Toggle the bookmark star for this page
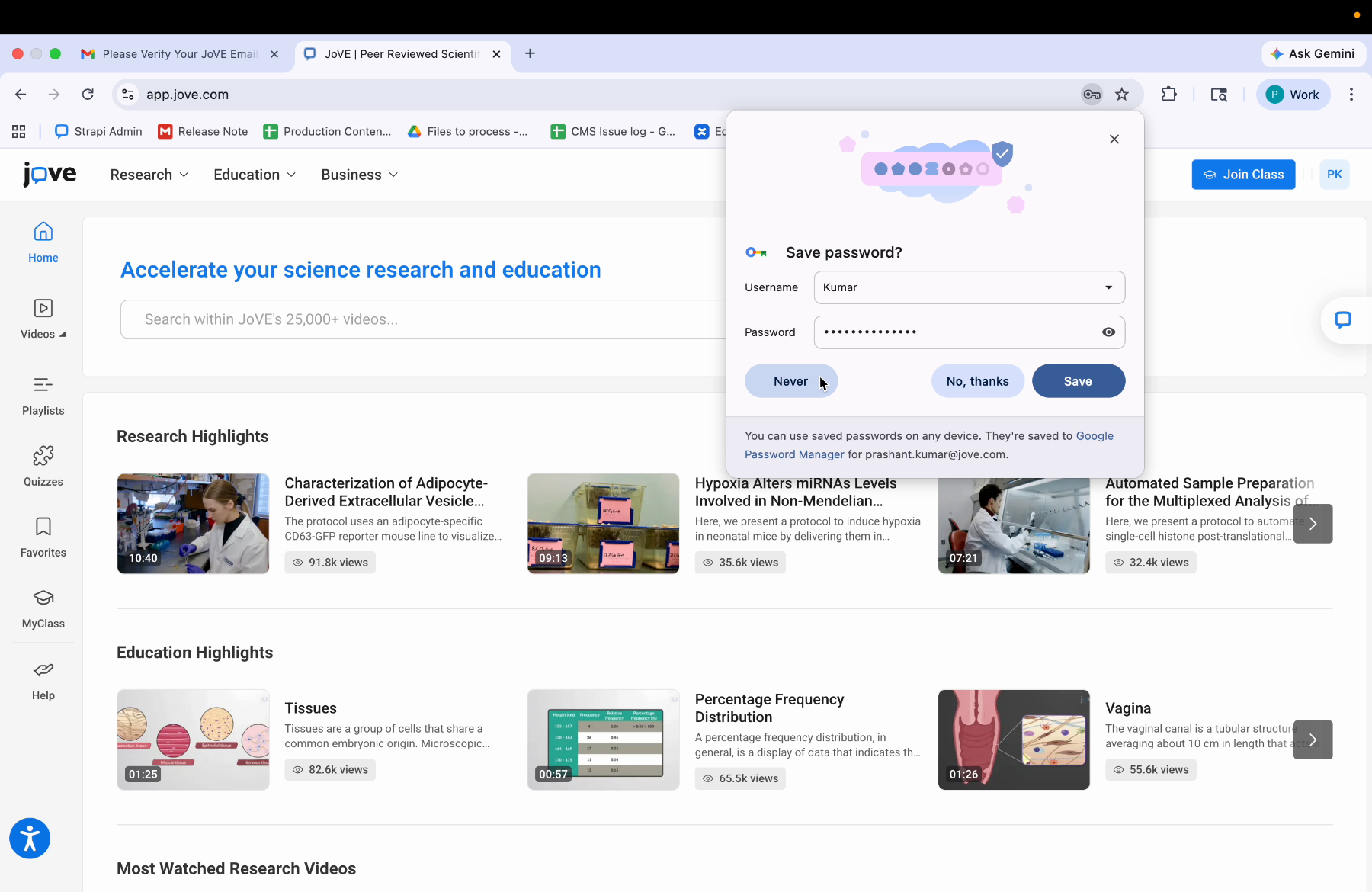This screenshot has width=1372, height=892. 1122,94
